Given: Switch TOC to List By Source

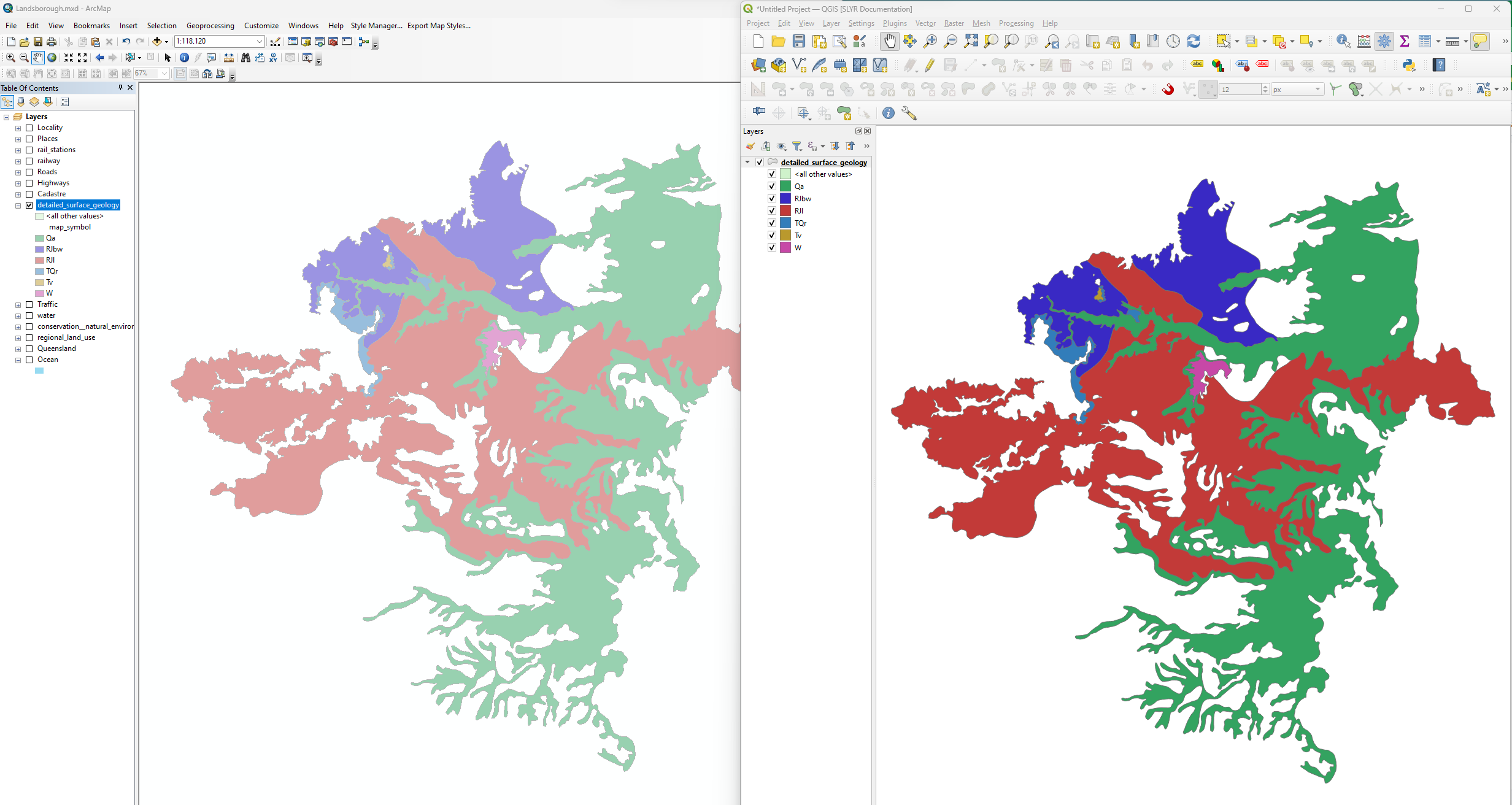Looking at the screenshot, I should click(21, 102).
